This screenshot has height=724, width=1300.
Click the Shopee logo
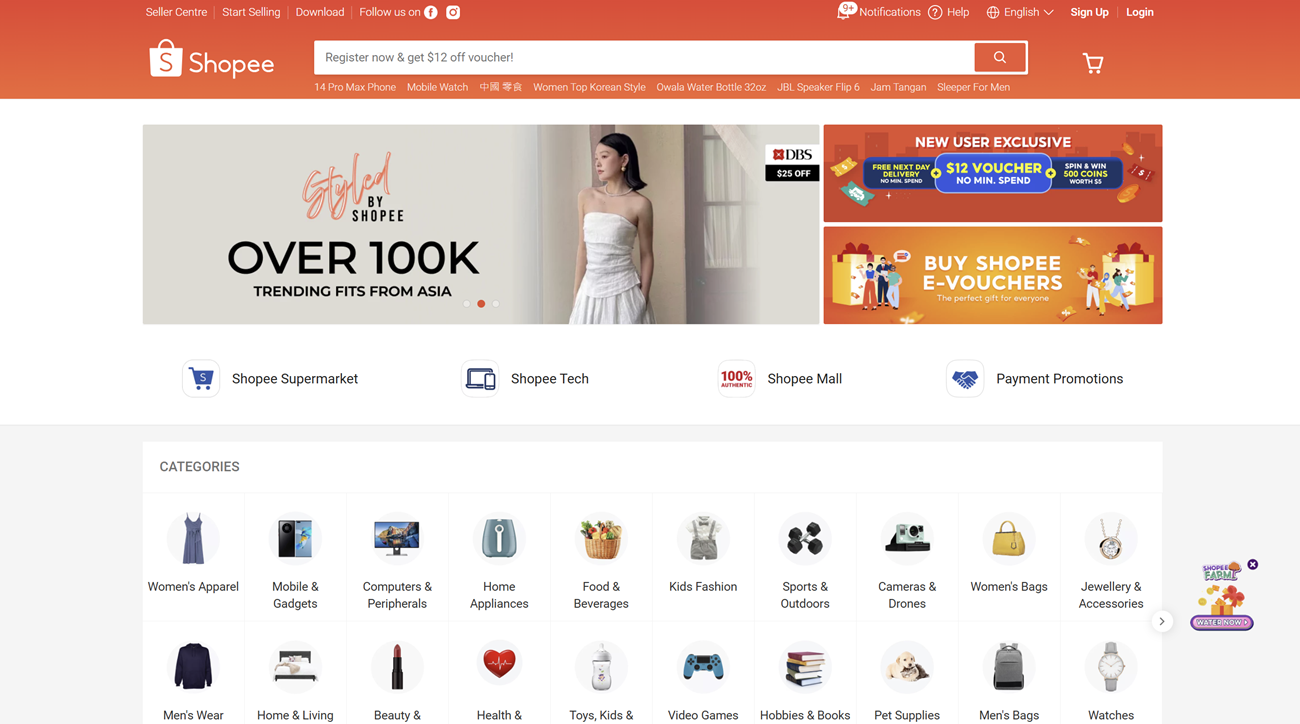(x=212, y=60)
